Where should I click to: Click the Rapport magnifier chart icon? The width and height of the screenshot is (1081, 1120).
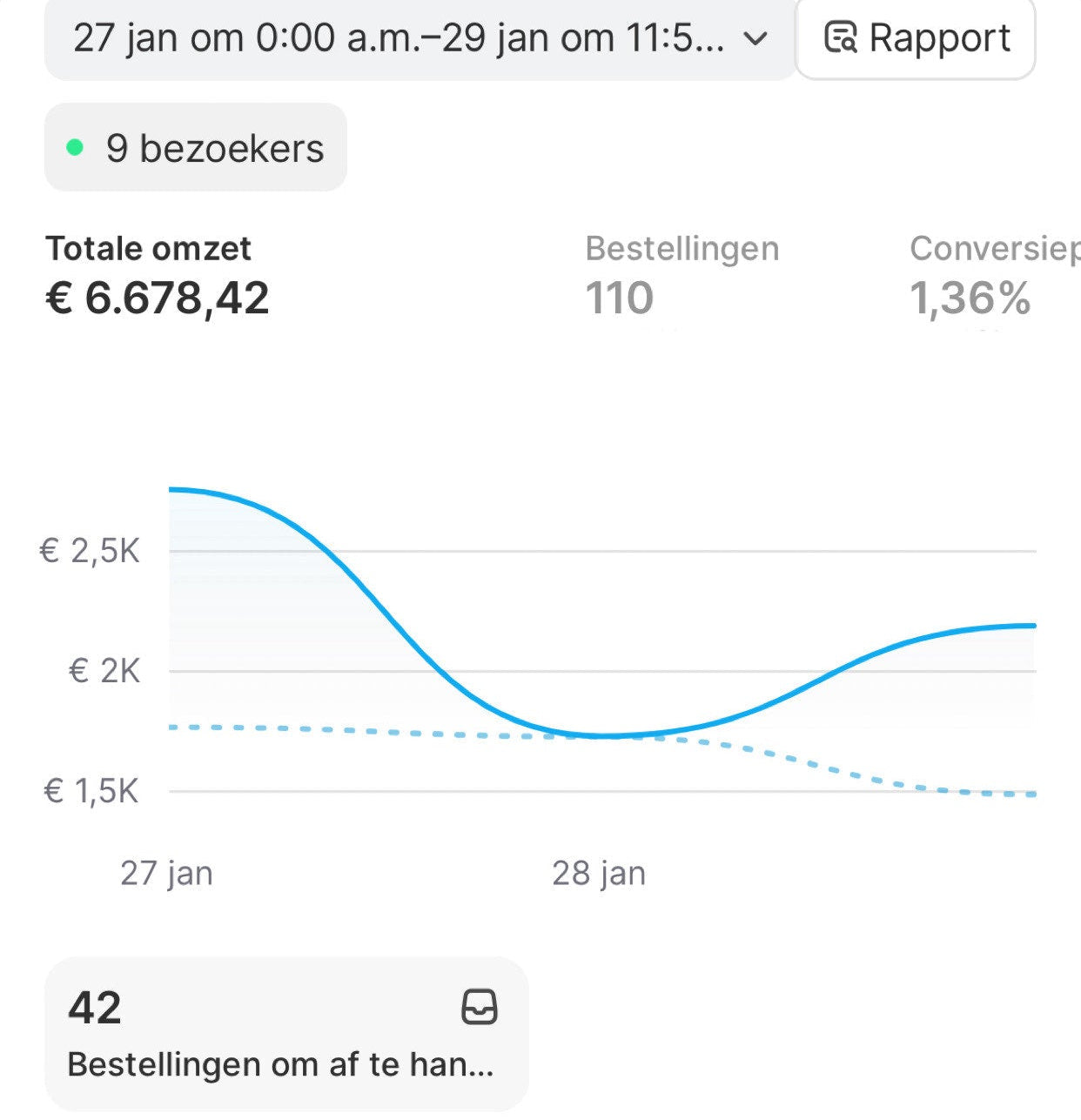tap(841, 38)
